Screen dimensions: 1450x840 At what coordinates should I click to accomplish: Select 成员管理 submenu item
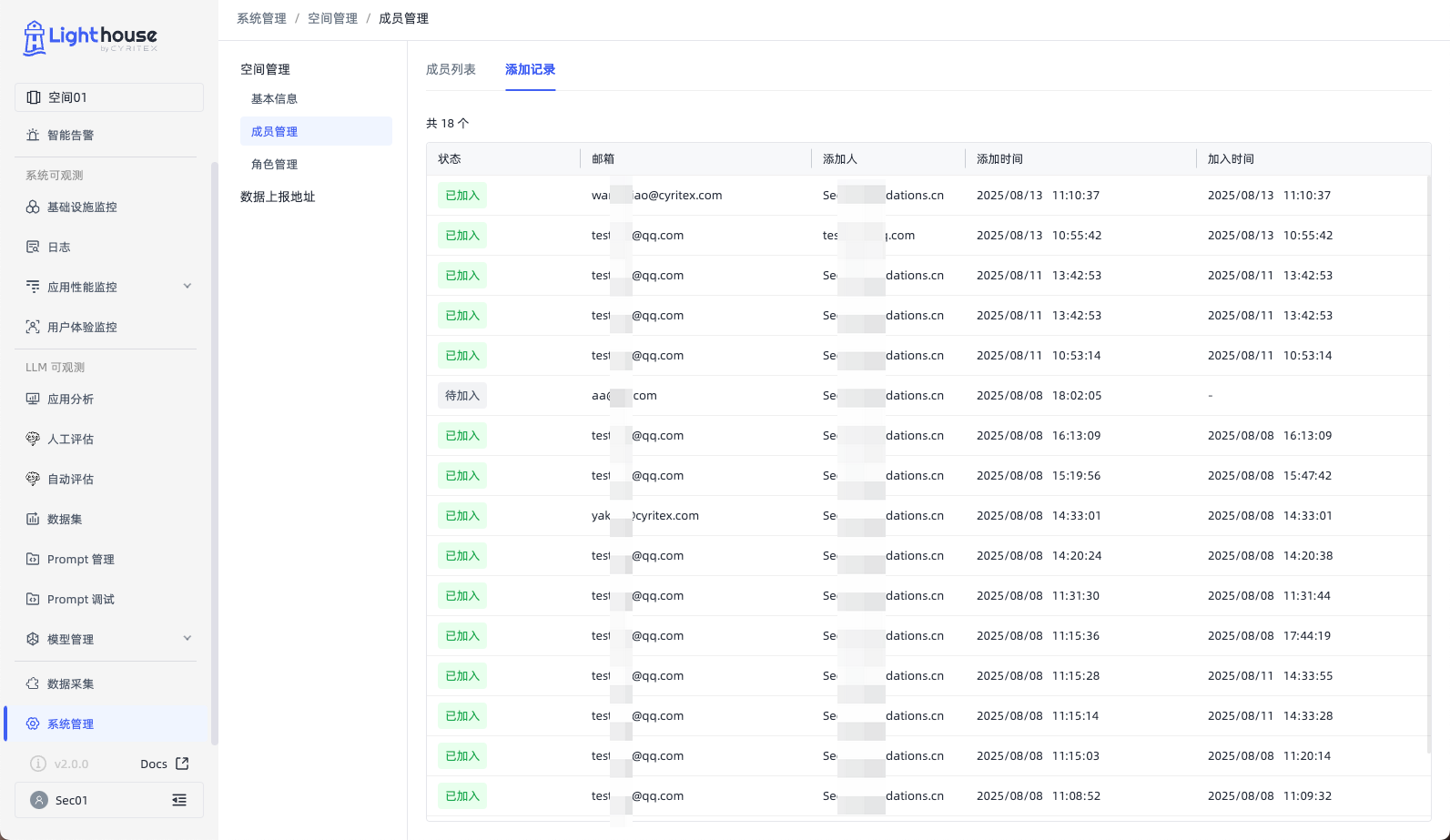316,131
